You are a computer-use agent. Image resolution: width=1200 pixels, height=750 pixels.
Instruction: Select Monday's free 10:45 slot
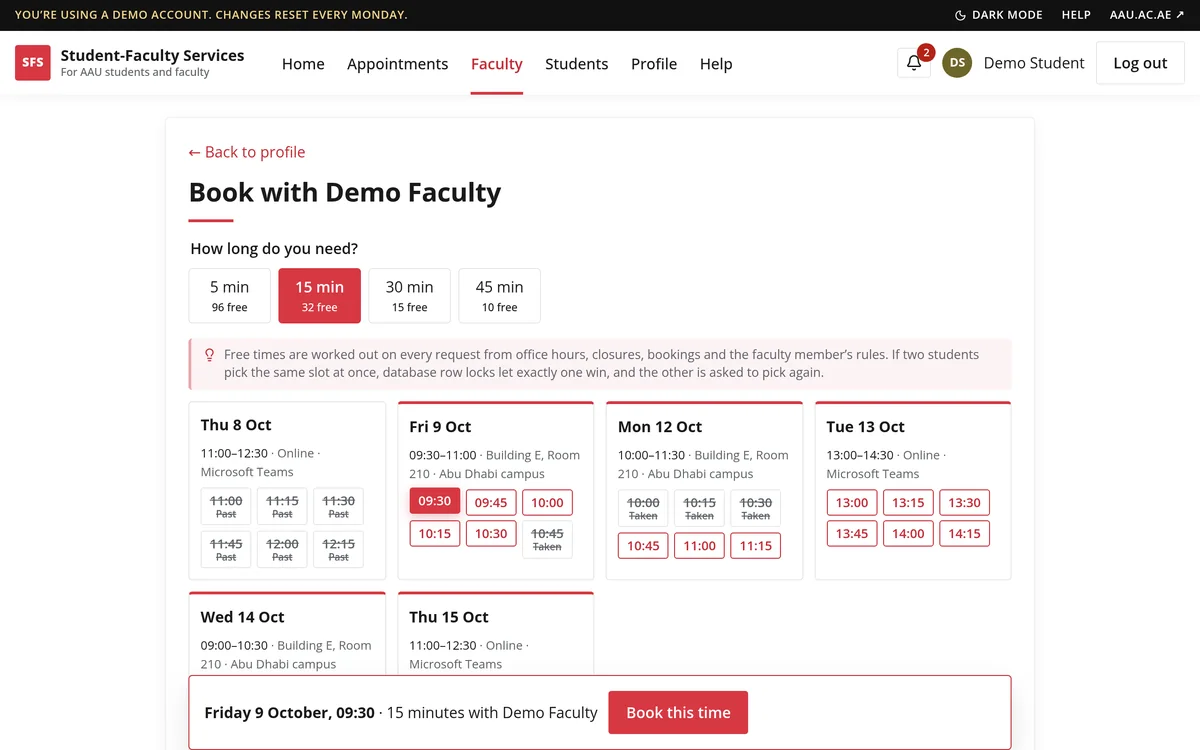(644, 545)
